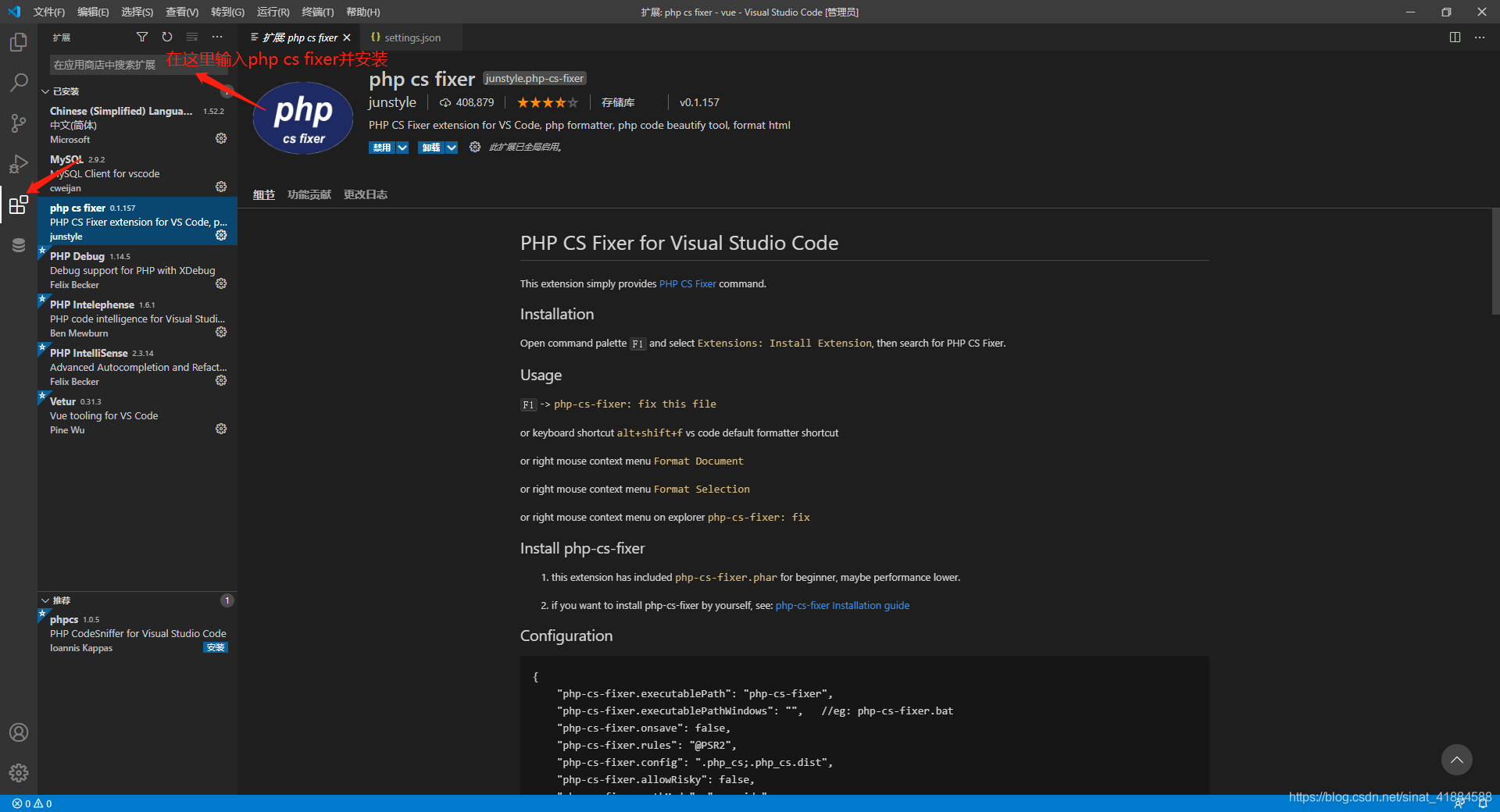Open the Run (运行) menu

tap(273, 12)
